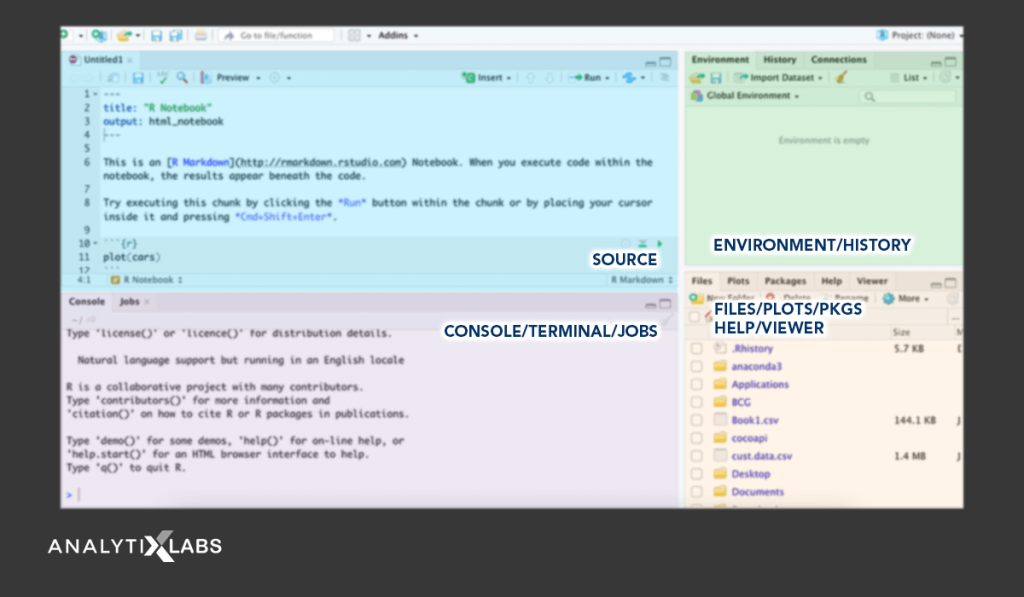Click the New Folder icon in Files pane
This screenshot has height=597, width=1024.
tap(696, 298)
